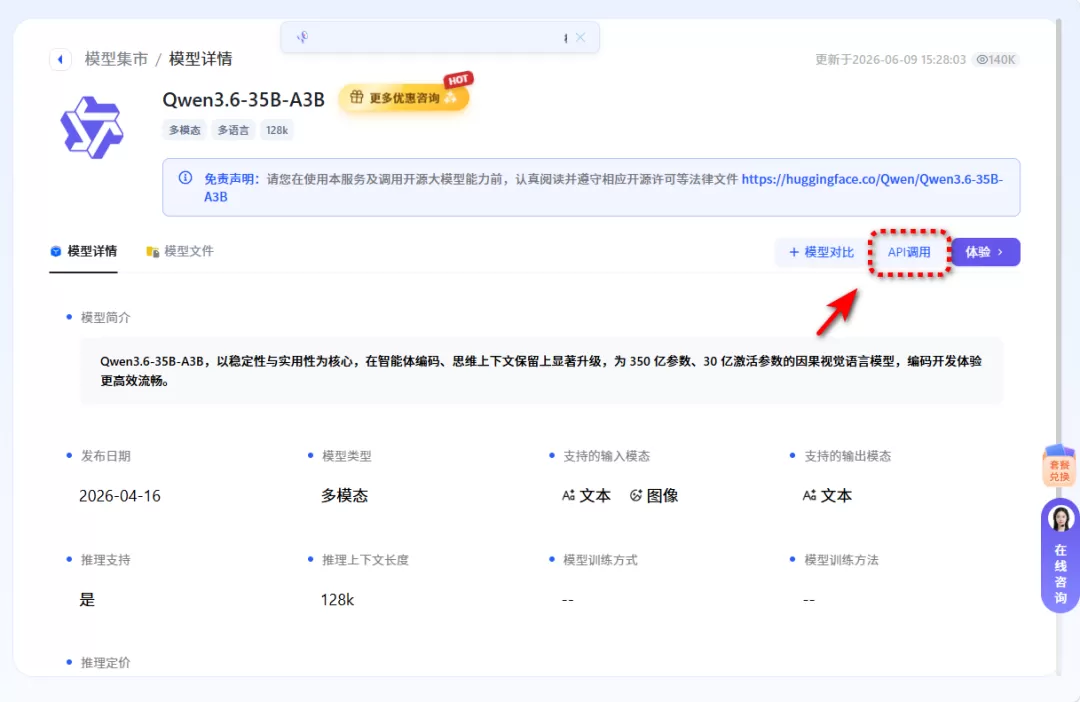Click the folder icon on 模型文件 tab
1080x702 pixels.
tap(152, 252)
